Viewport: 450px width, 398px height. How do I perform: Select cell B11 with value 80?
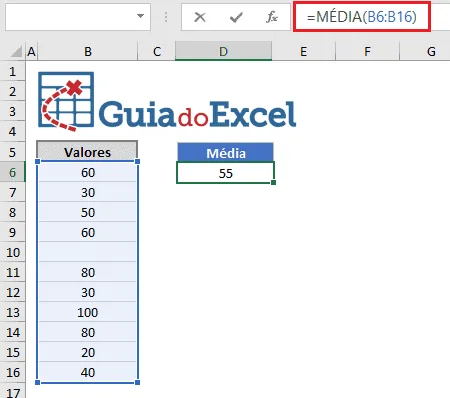(x=88, y=272)
